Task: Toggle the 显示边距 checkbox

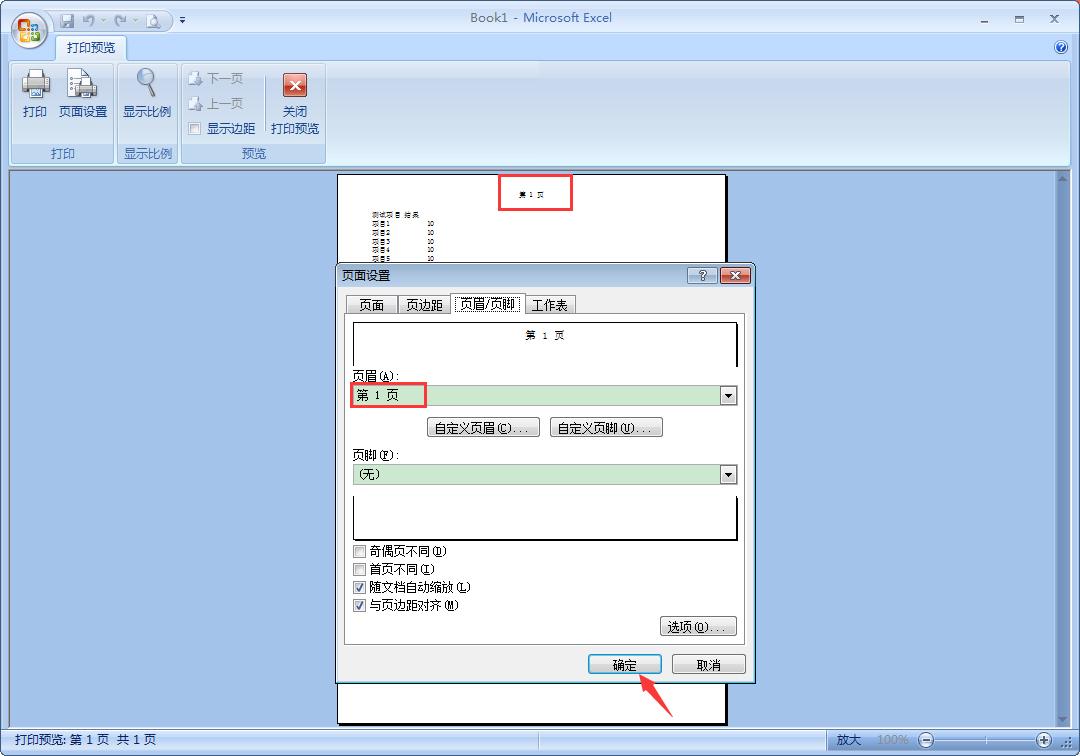Action: 195,129
